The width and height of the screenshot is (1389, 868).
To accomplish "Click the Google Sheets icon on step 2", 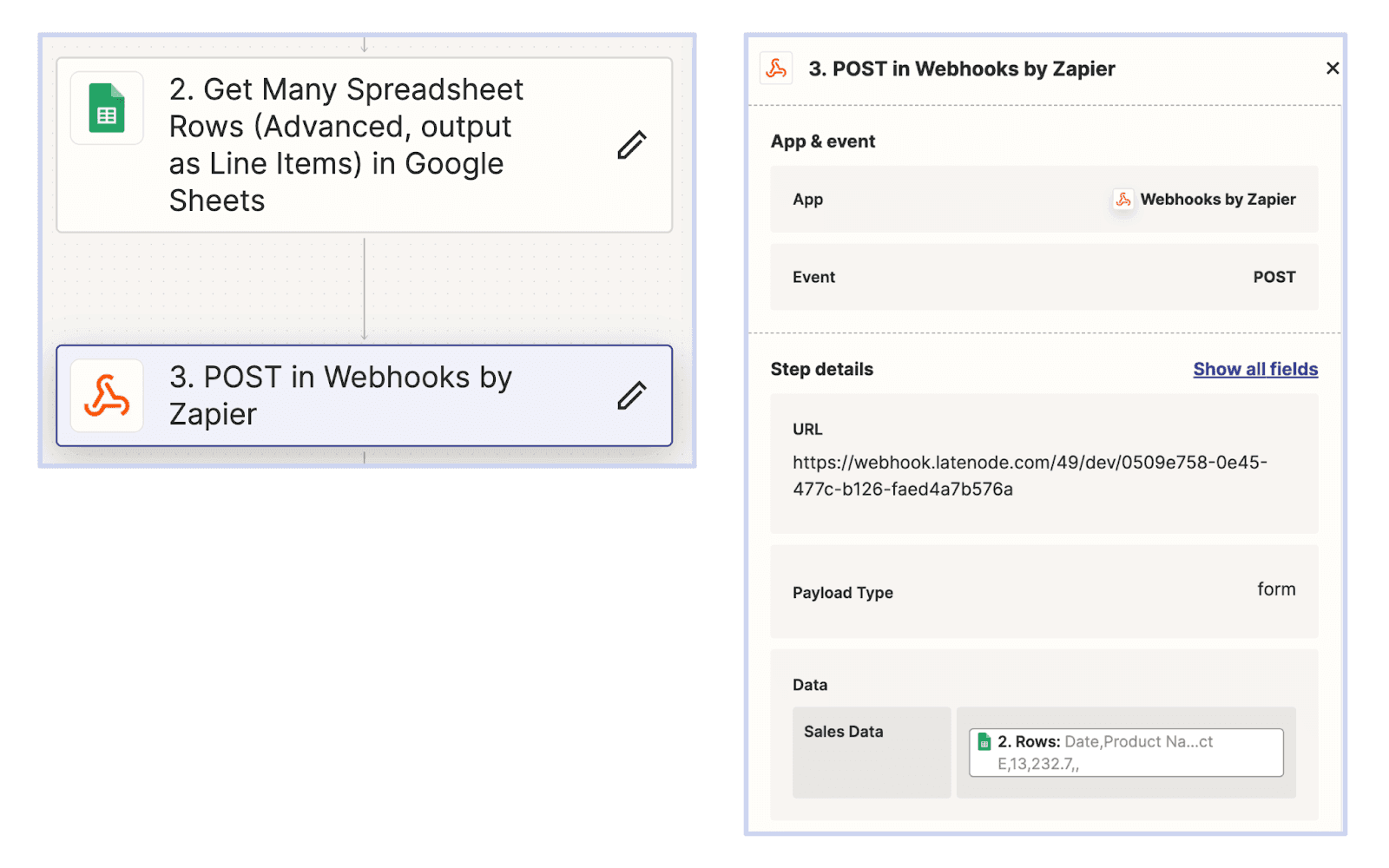I will [x=107, y=108].
